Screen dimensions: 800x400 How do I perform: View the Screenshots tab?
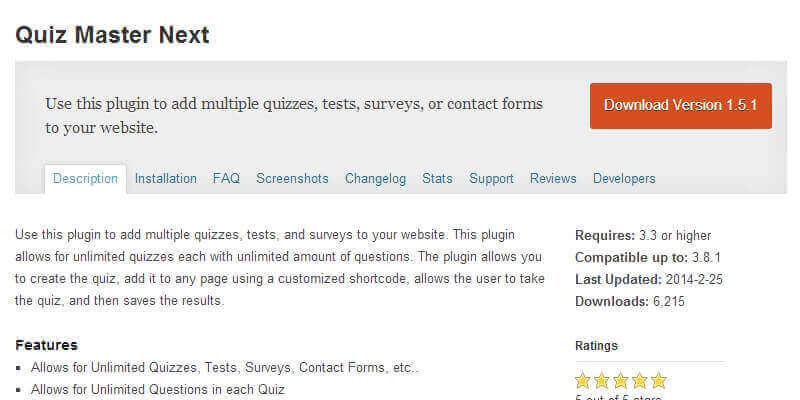click(x=292, y=179)
